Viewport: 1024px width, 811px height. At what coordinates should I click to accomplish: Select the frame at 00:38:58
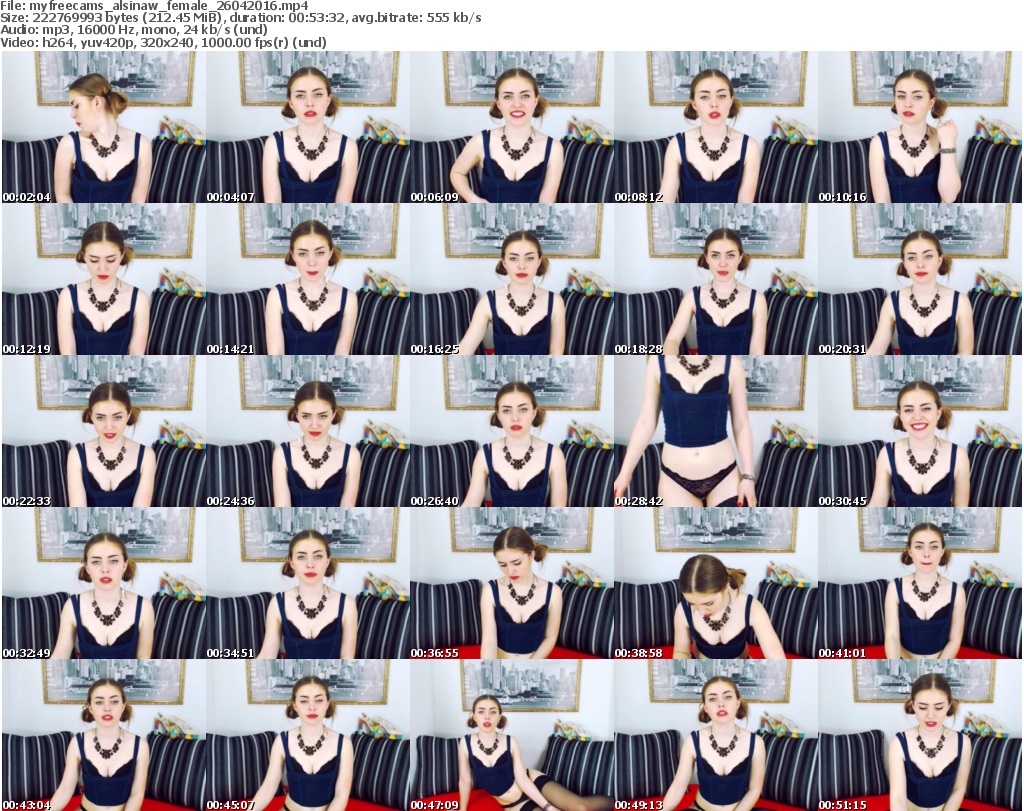[716, 583]
